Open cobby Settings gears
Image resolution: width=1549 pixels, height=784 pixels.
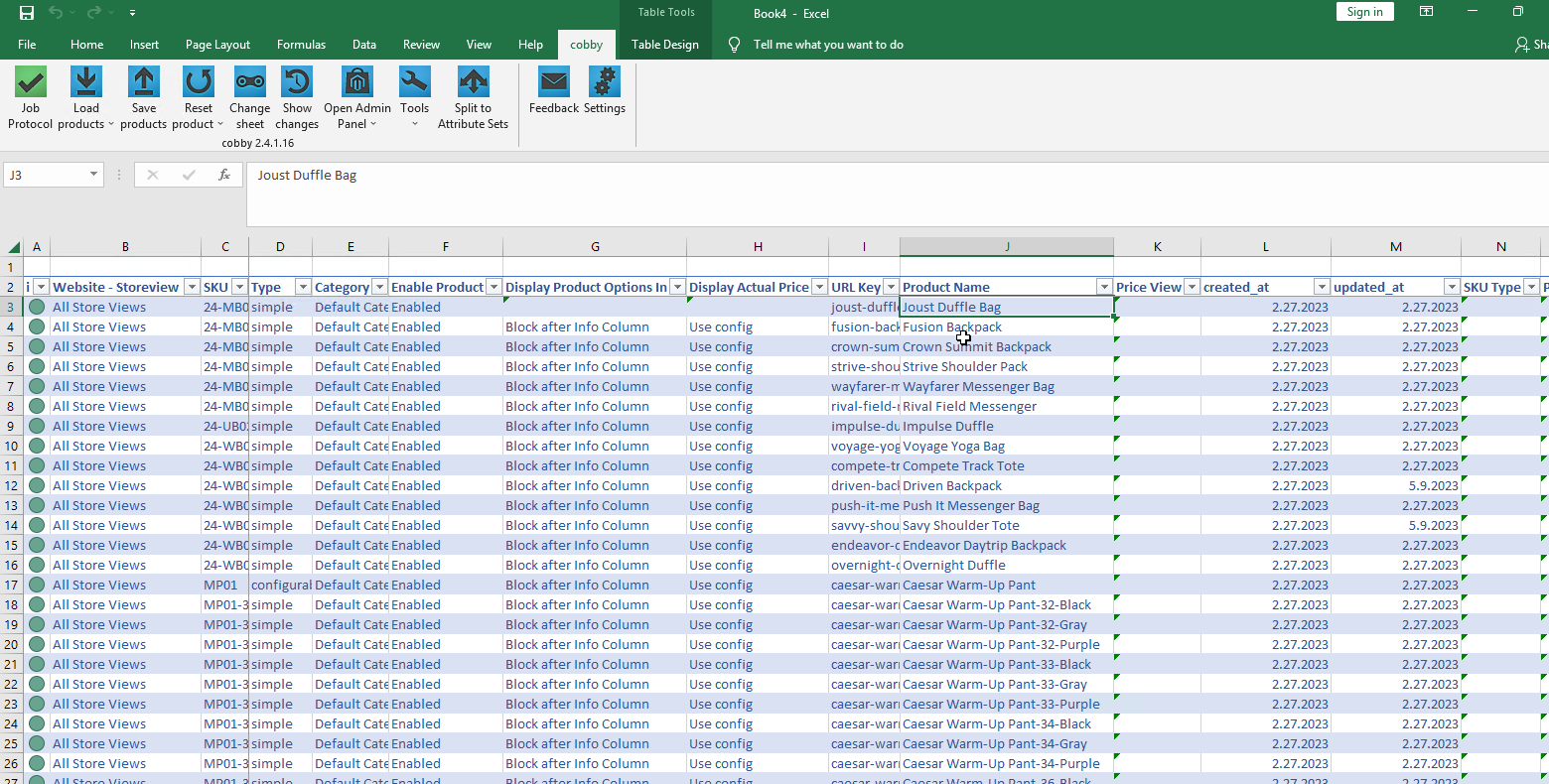click(604, 90)
